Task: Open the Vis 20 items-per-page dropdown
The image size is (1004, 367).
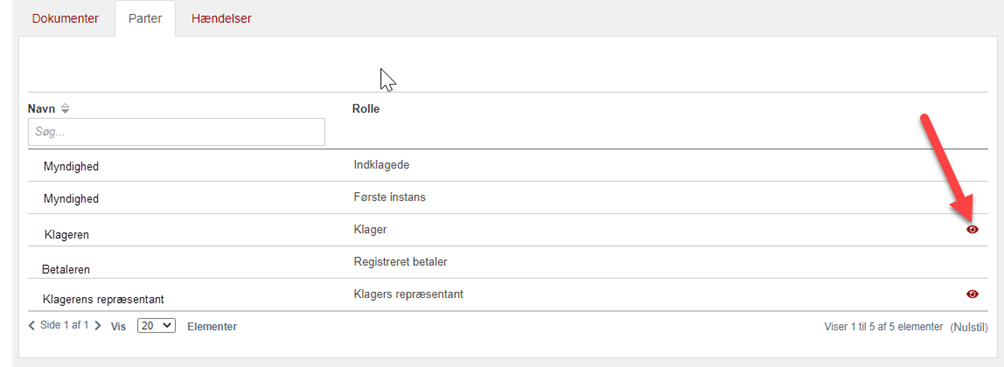Action: pos(156,326)
